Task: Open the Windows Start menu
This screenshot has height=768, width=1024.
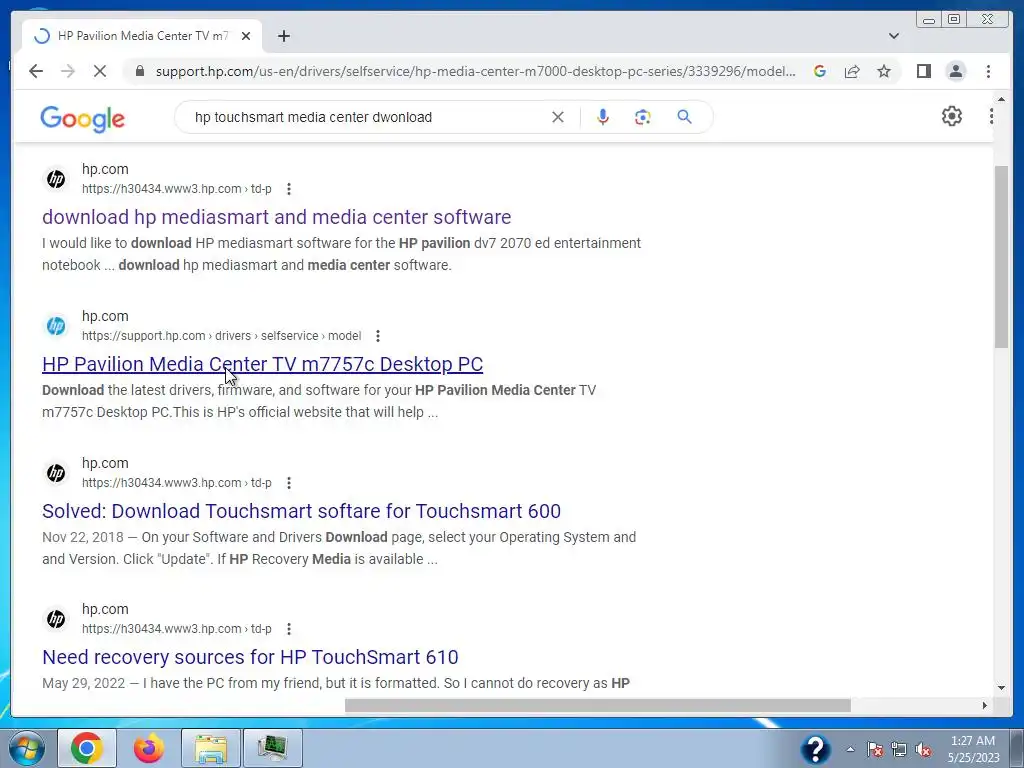Action: (x=26, y=748)
